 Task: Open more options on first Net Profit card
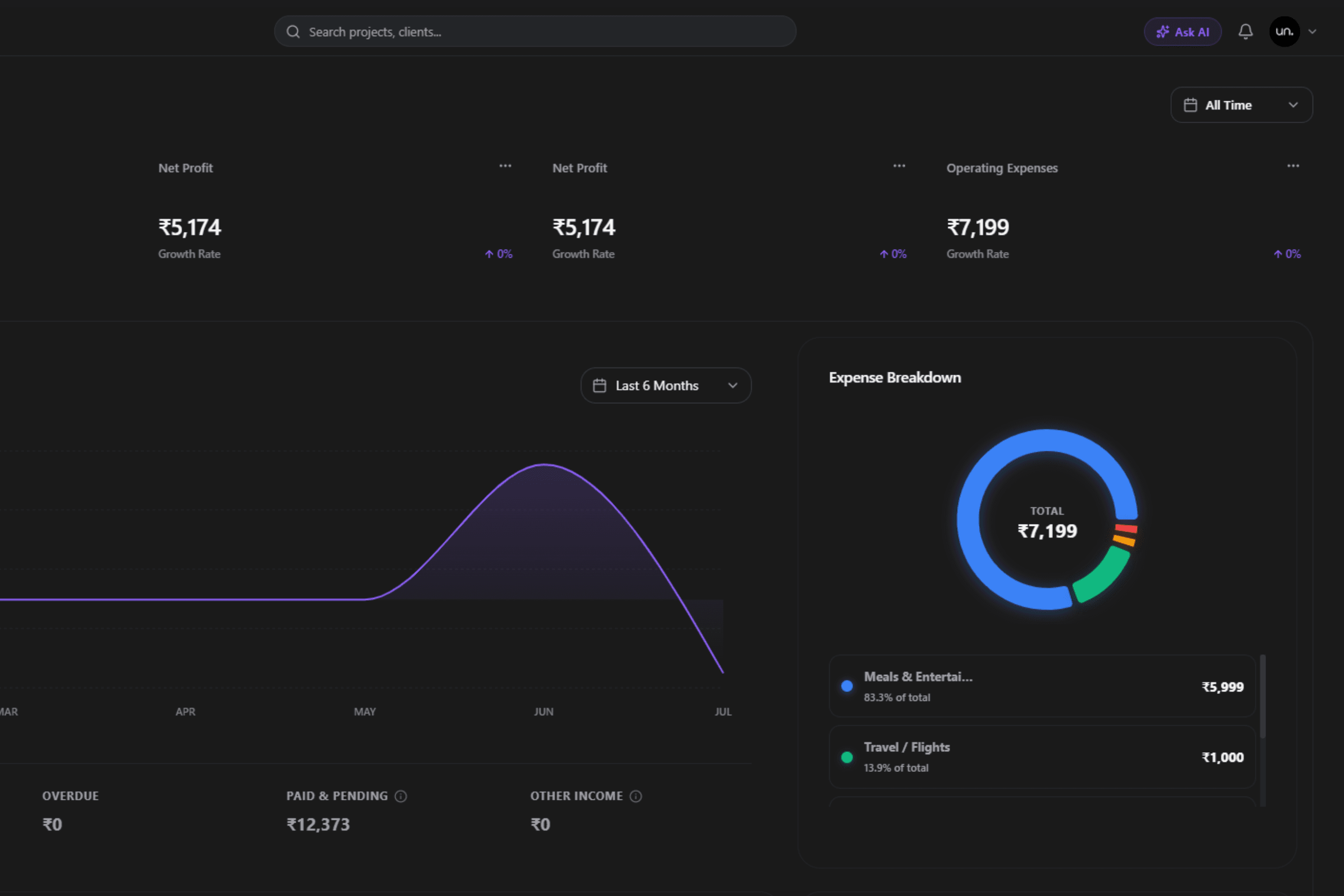(505, 166)
